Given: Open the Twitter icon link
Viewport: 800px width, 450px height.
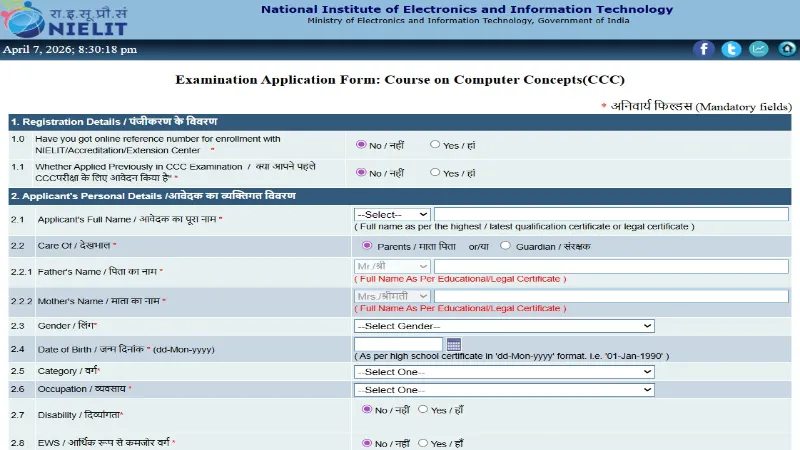Looking at the screenshot, I should tap(731, 49).
